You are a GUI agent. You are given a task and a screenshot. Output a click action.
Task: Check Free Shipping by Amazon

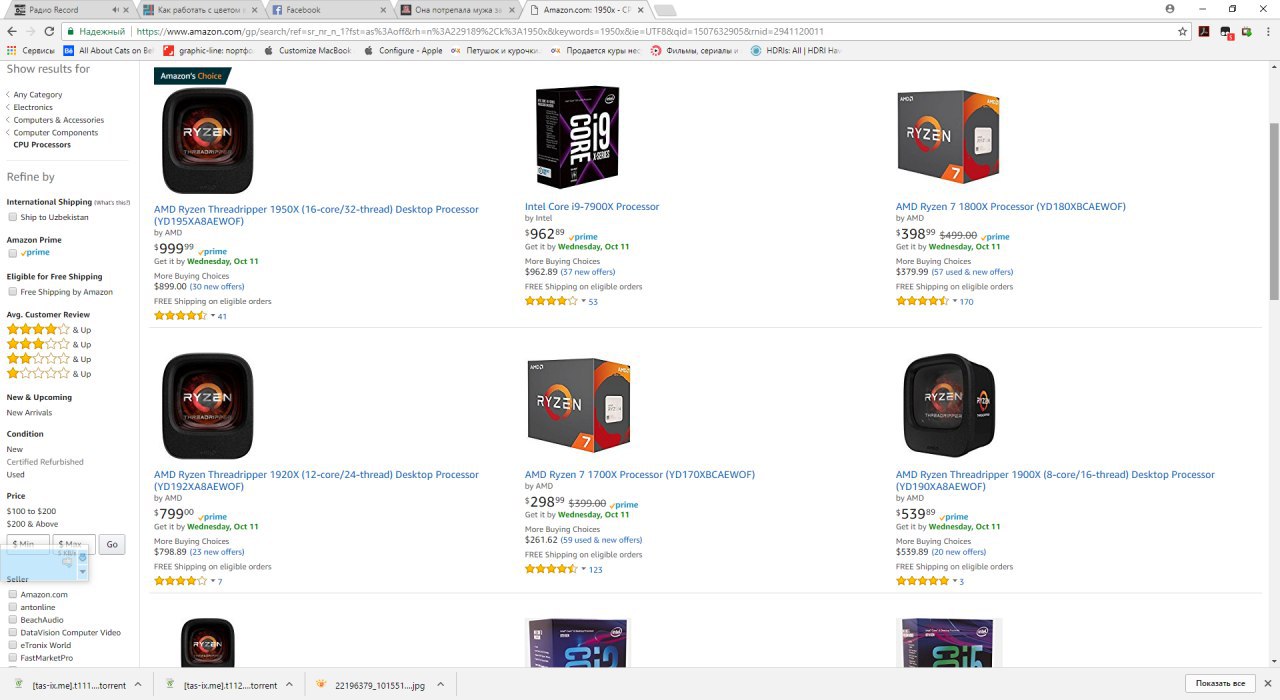click(13, 292)
